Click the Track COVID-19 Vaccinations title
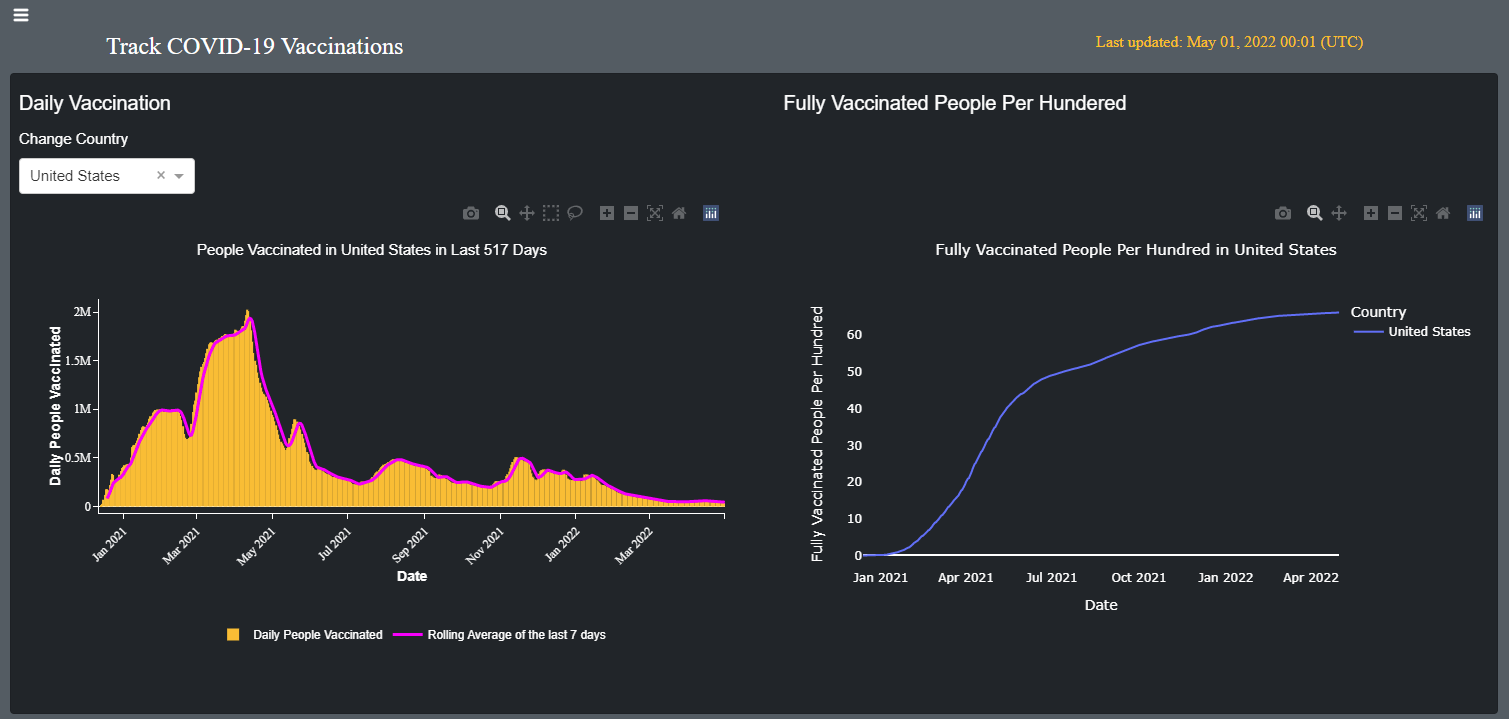The height and width of the screenshot is (719, 1509). coord(254,46)
